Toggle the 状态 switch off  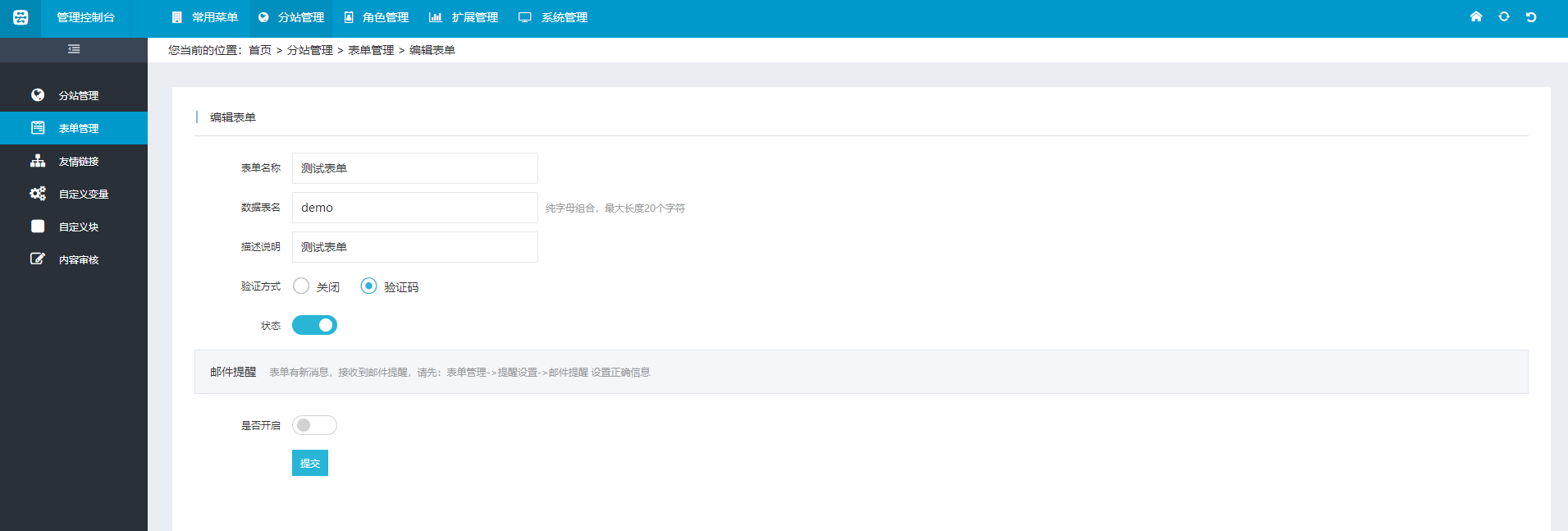[314, 325]
